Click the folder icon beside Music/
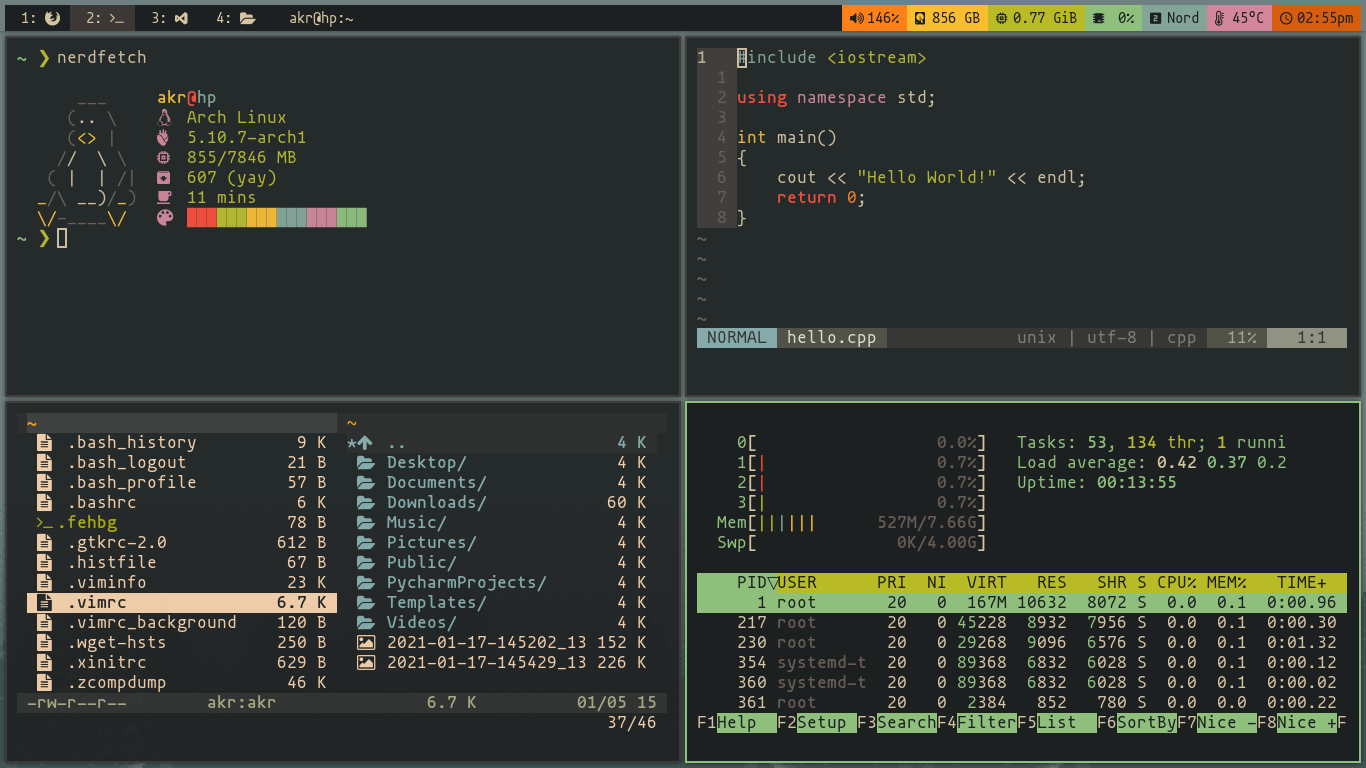 [366, 522]
